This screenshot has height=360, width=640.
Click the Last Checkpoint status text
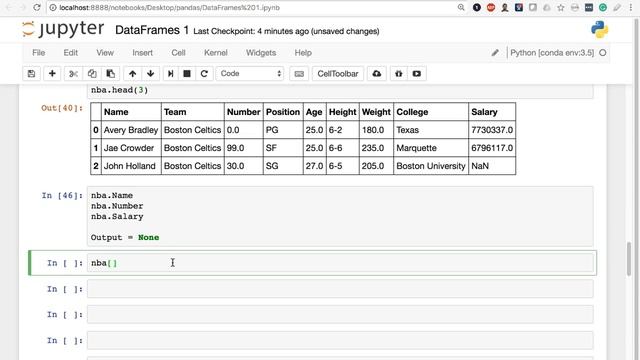286,31
